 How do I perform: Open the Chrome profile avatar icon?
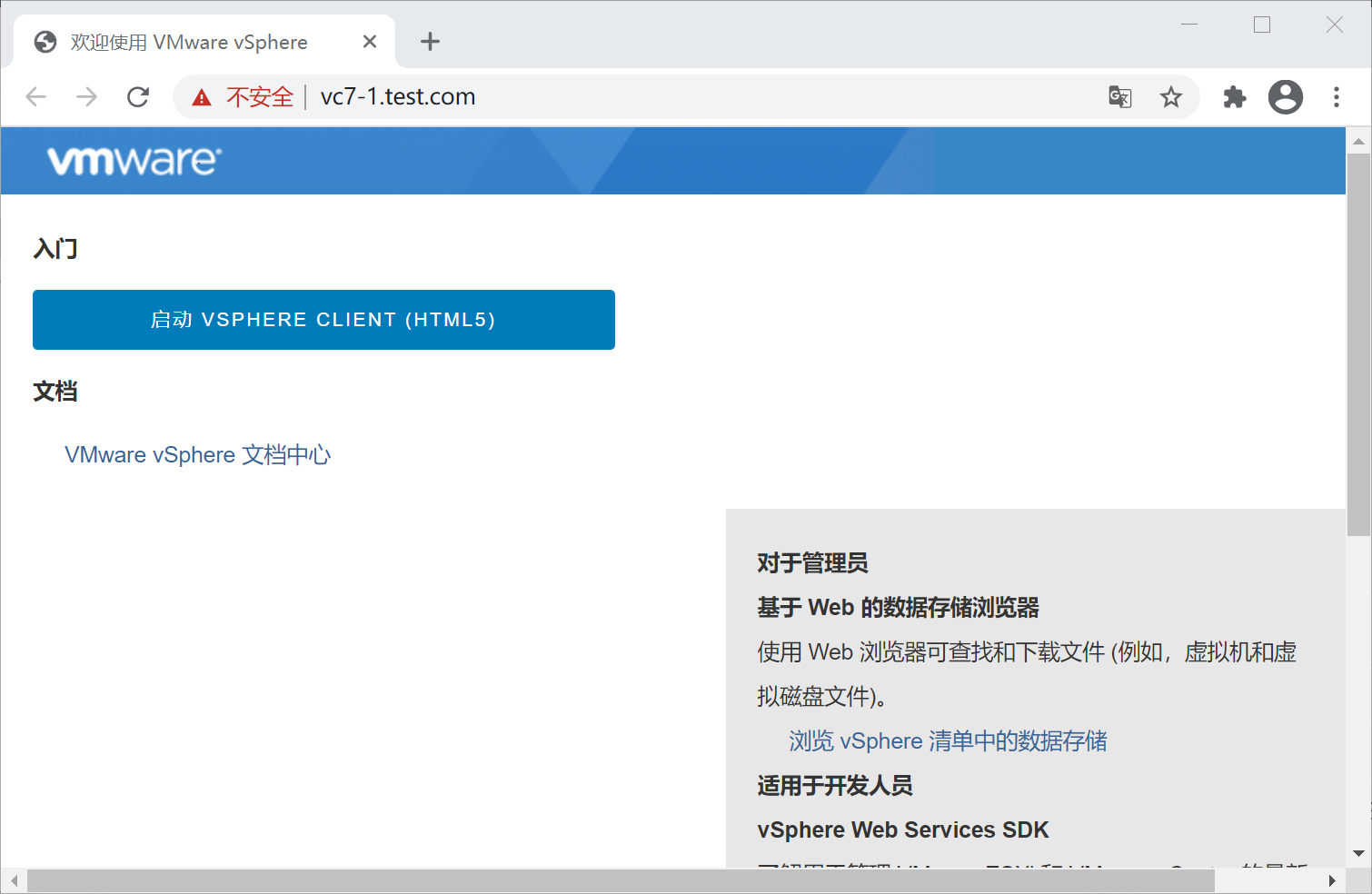pos(1286,97)
